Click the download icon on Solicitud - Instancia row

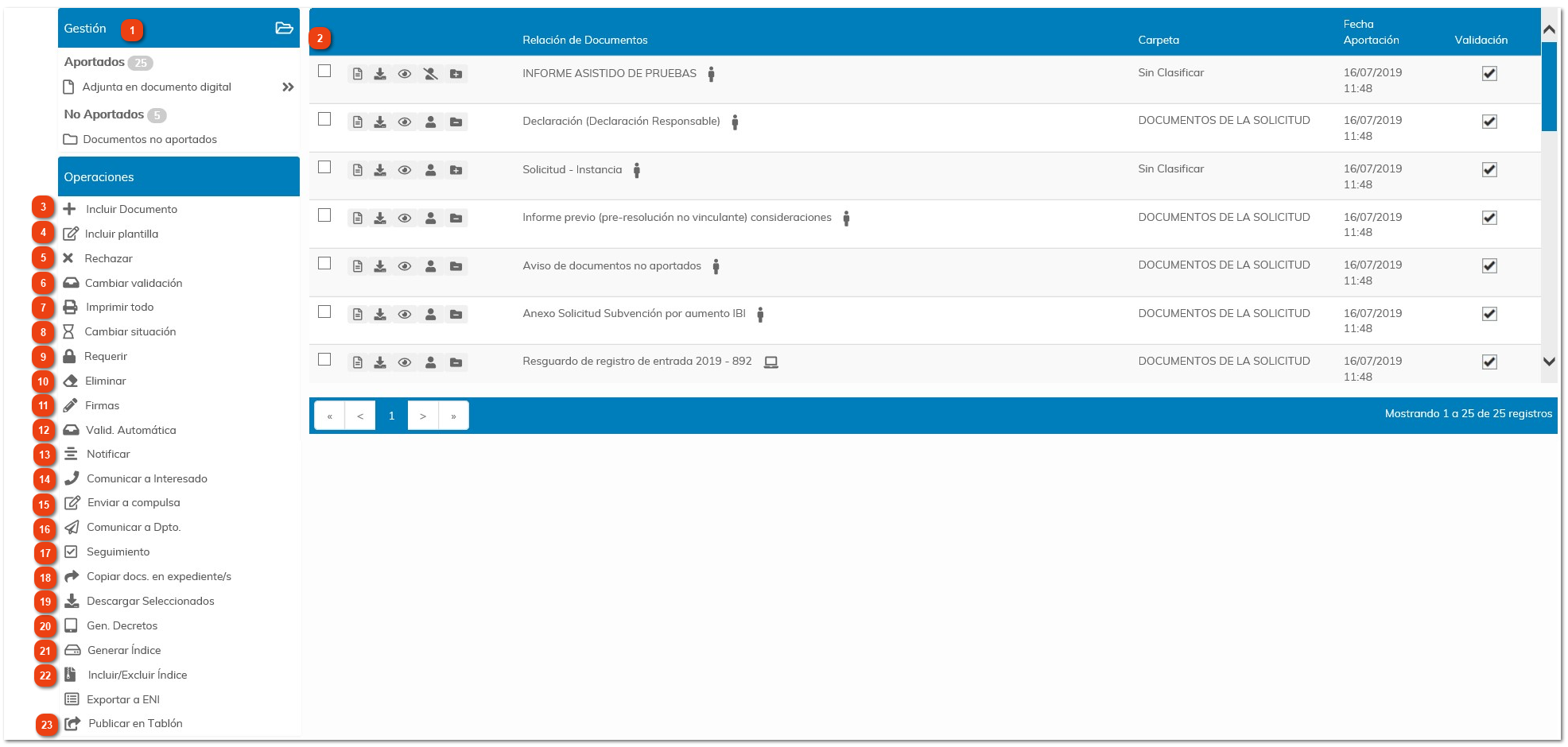tap(380, 169)
